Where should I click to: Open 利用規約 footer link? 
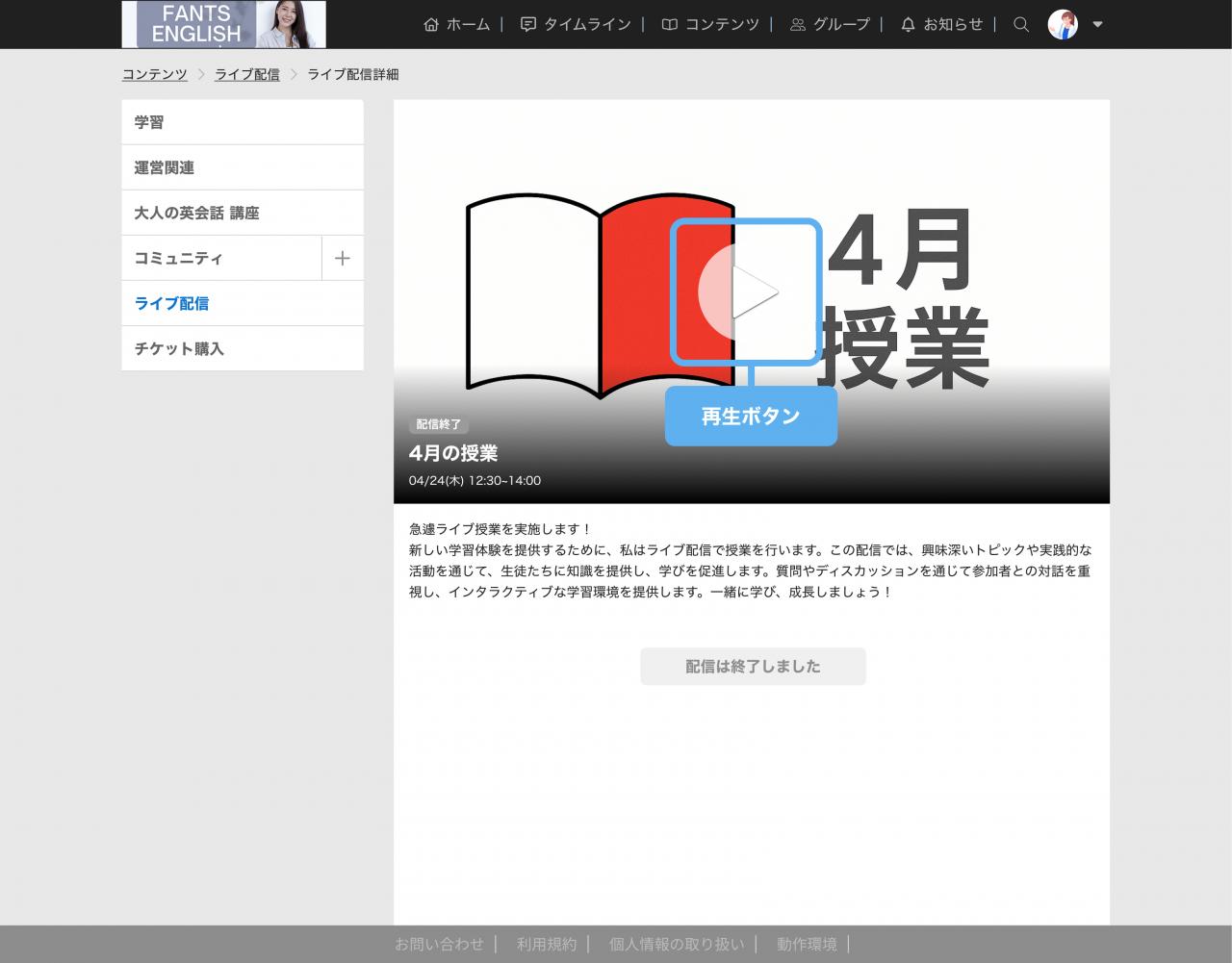[547, 944]
